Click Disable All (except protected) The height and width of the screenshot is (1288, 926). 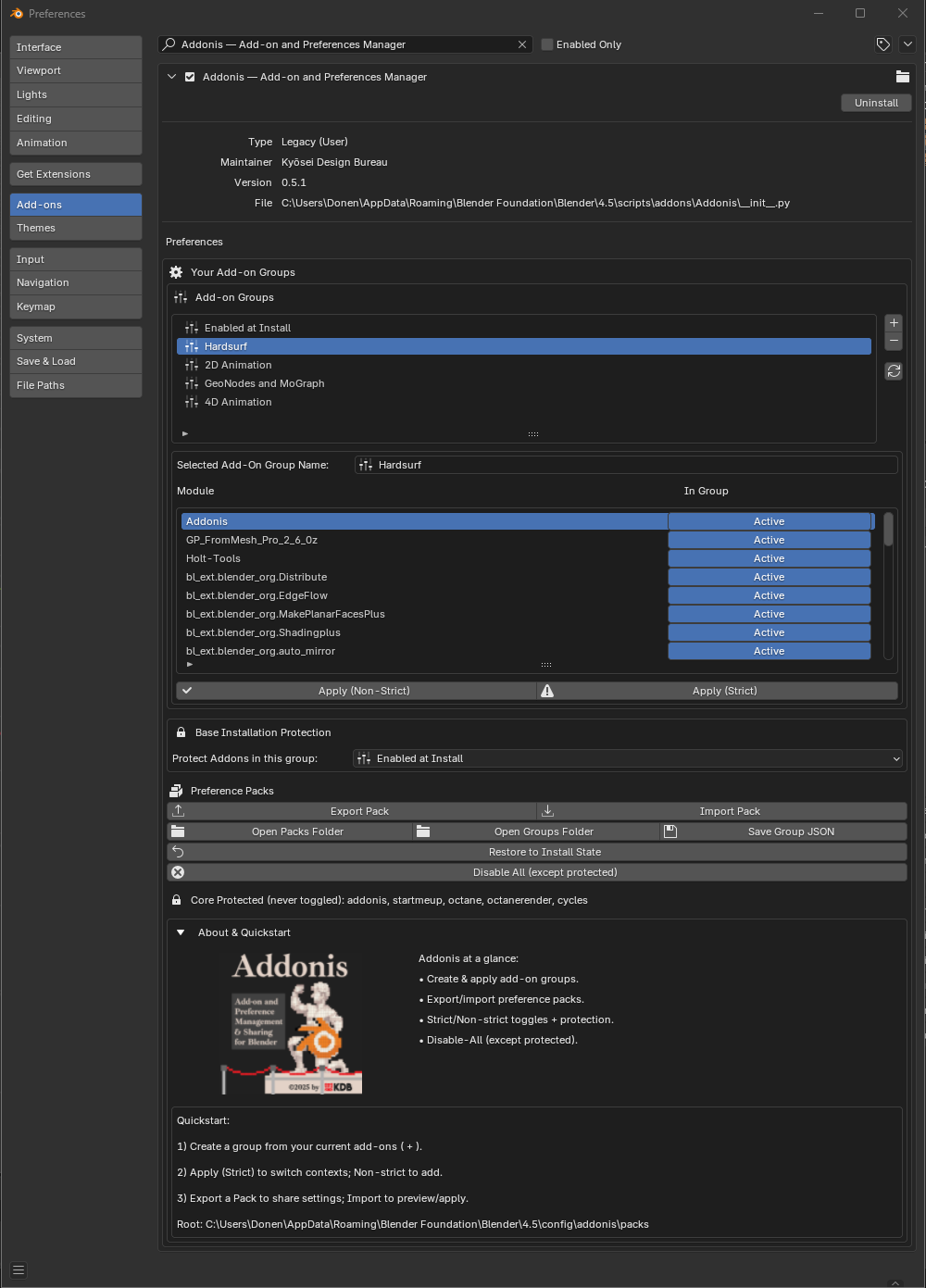pyautogui.click(x=537, y=872)
